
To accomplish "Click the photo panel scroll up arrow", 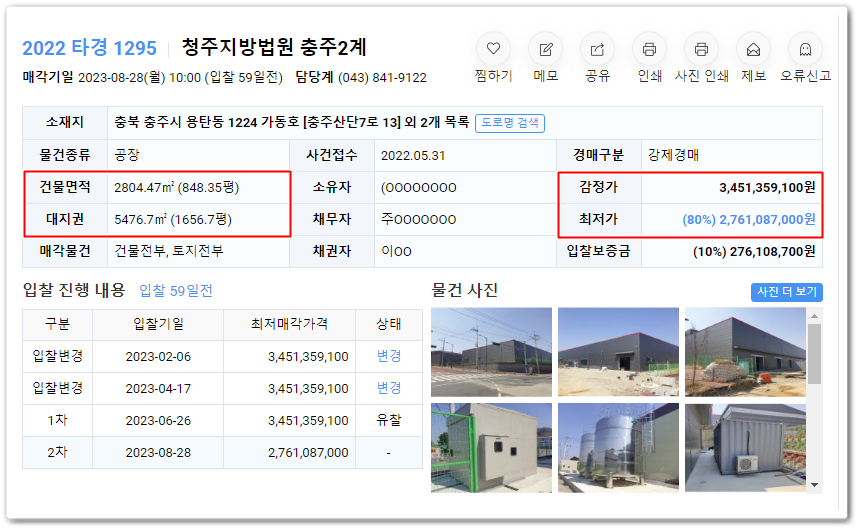I will (814, 316).
